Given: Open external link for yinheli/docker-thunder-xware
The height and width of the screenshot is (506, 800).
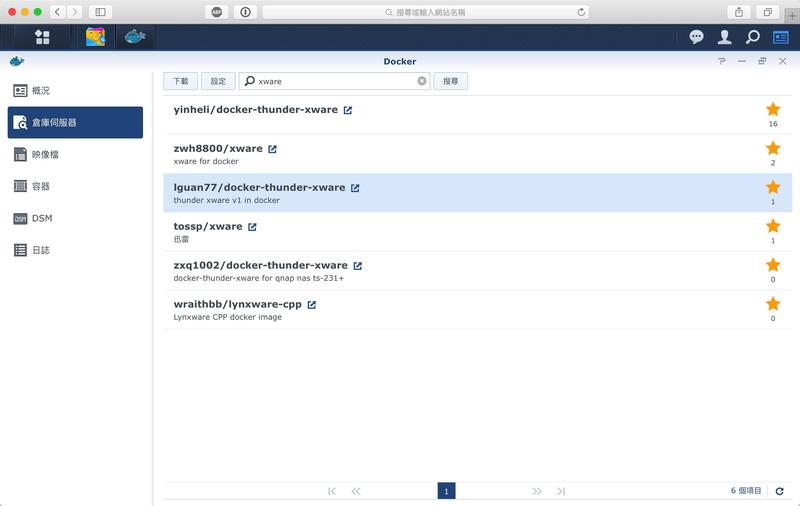Looking at the screenshot, I should coord(347,110).
